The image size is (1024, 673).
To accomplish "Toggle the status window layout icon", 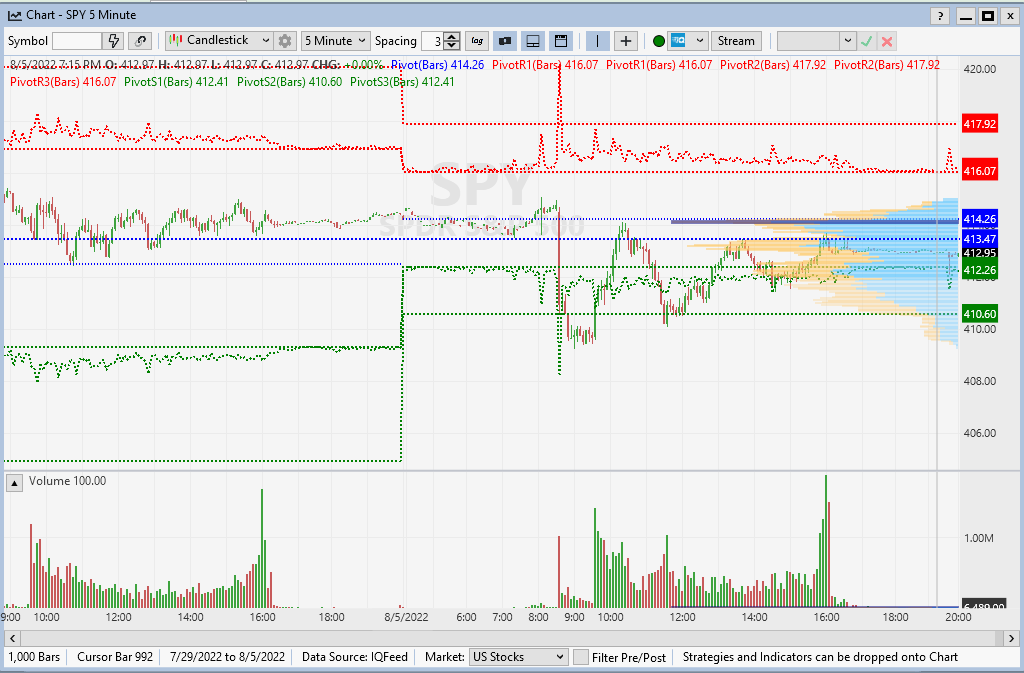I will click(x=560, y=40).
